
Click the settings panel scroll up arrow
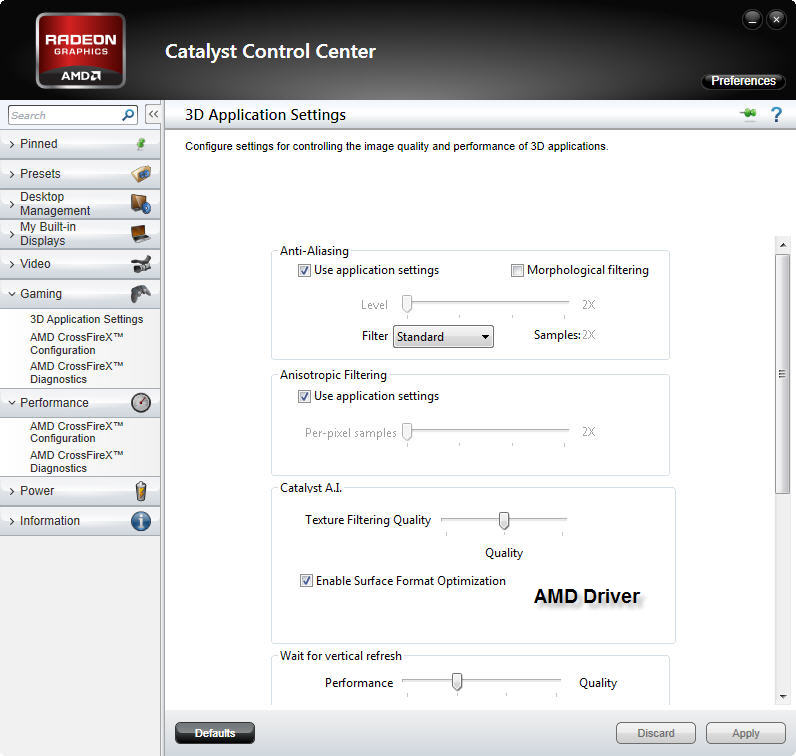click(x=783, y=245)
